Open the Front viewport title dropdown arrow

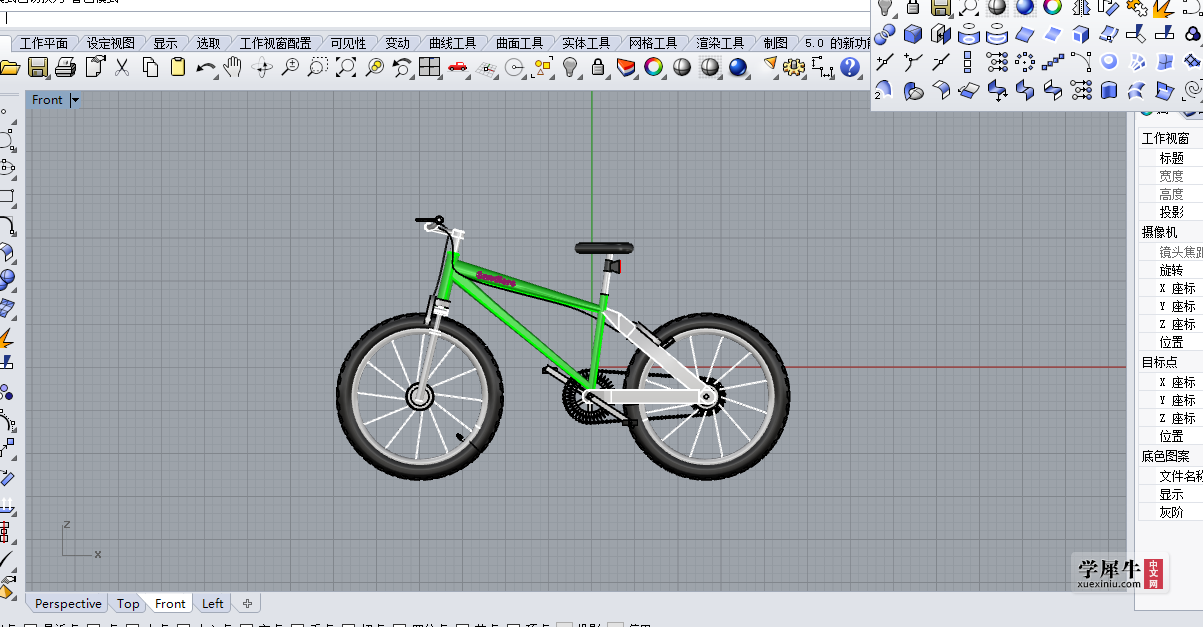tap(75, 100)
